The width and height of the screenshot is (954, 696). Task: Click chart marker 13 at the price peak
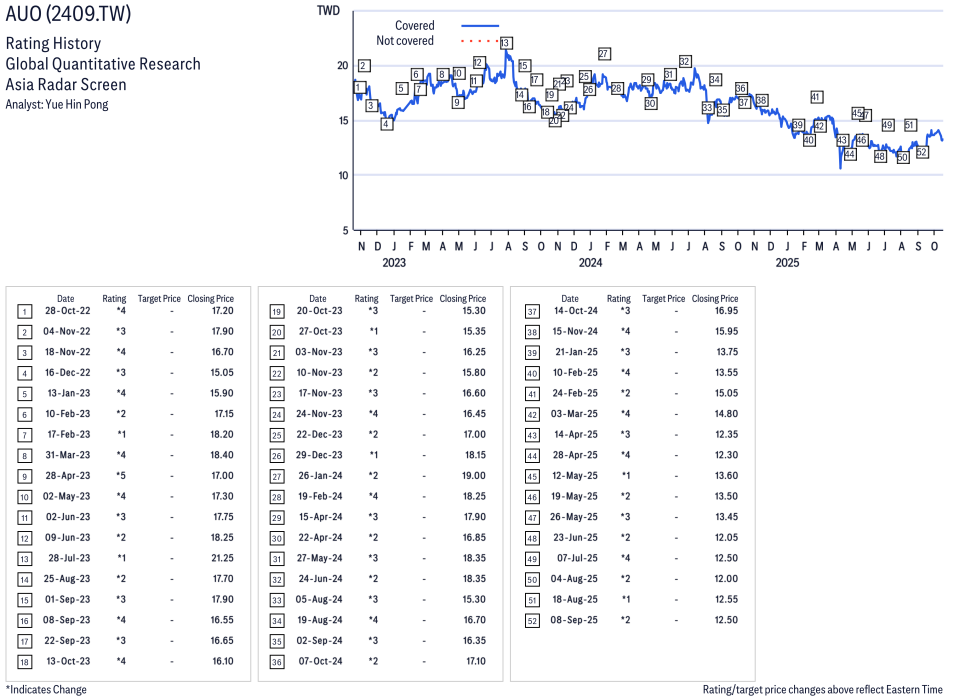tap(506, 43)
